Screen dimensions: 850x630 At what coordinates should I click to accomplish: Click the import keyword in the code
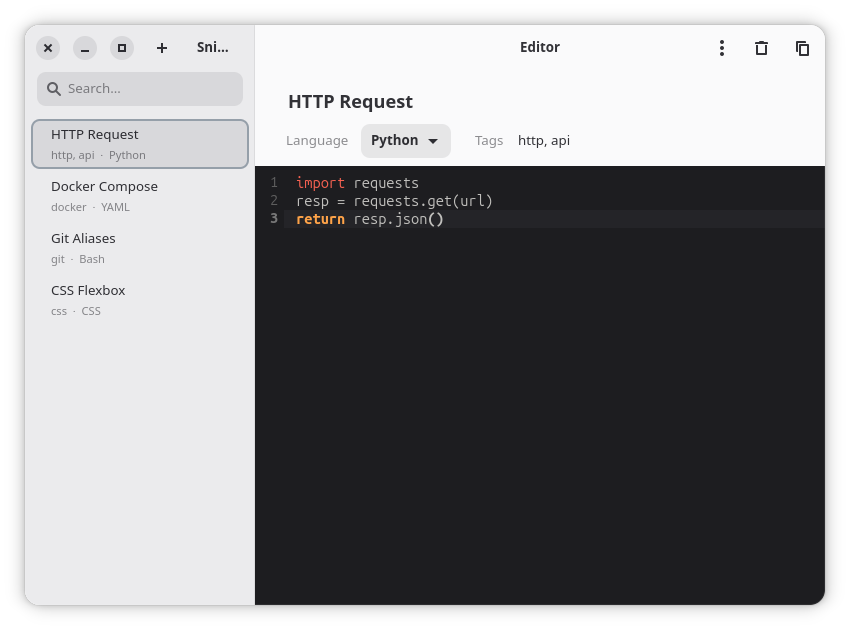click(320, 183)
